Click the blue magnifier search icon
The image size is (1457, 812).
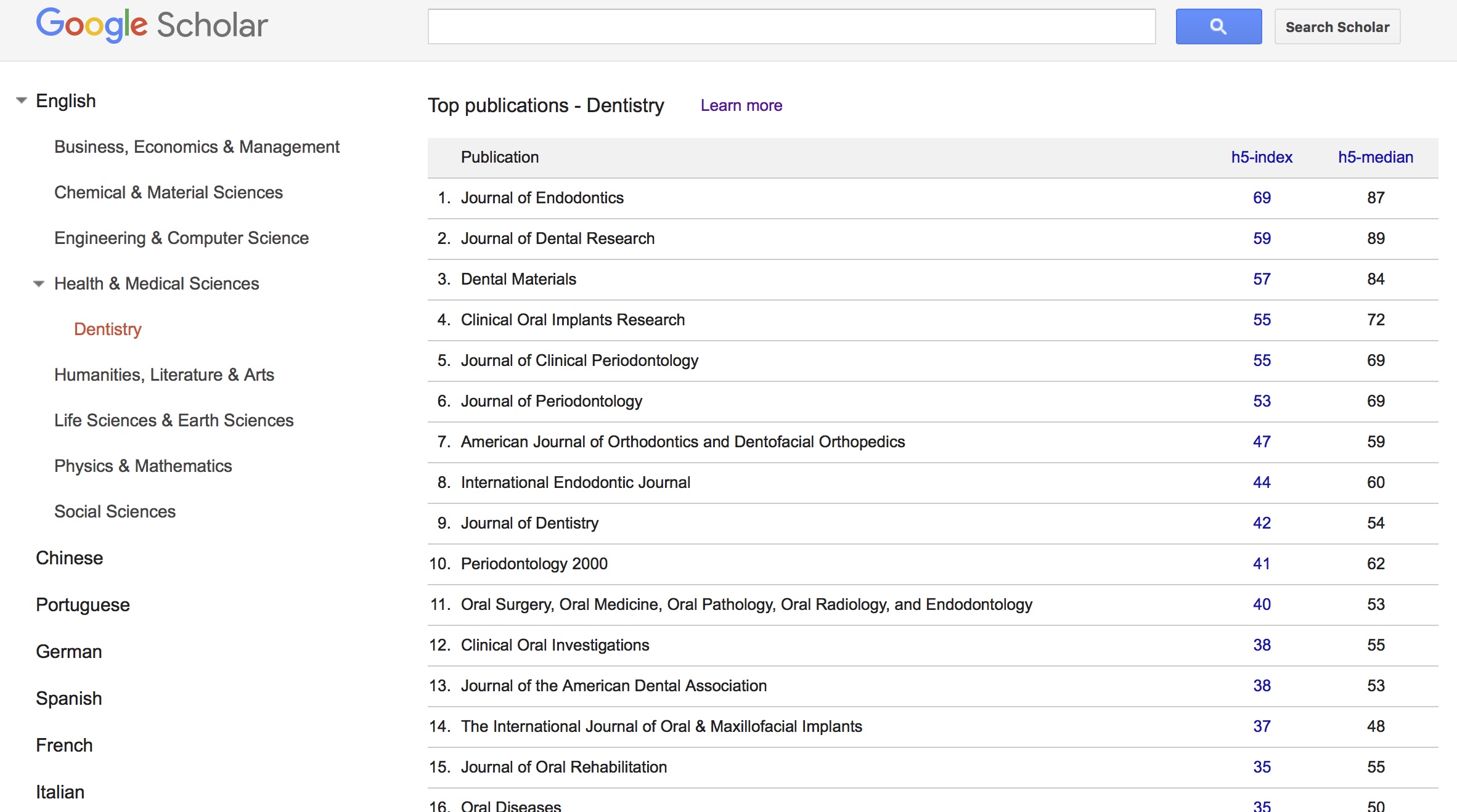click(1218, 26)
